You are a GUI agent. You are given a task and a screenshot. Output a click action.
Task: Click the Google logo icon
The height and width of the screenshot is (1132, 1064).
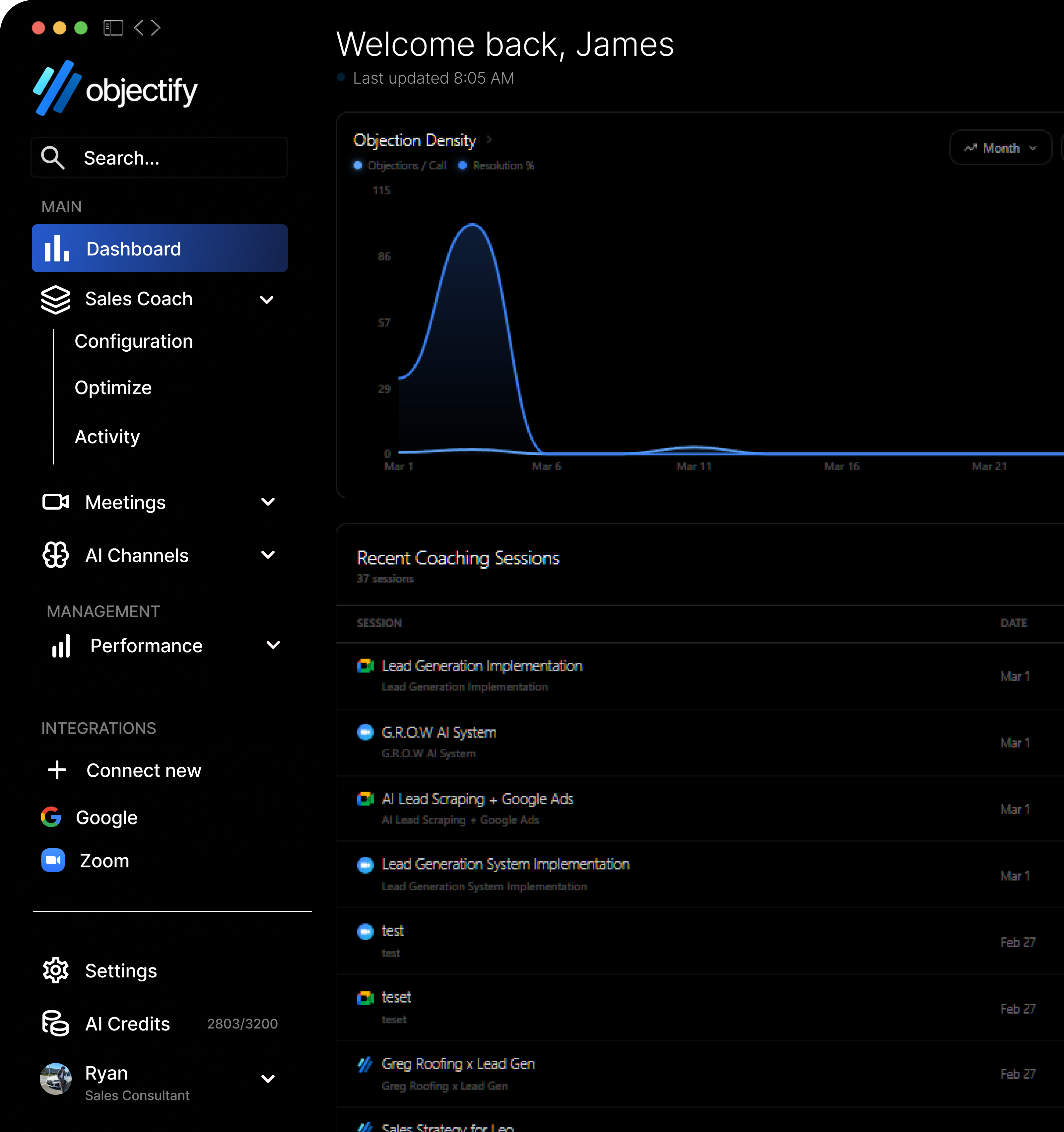coord(51,817)
